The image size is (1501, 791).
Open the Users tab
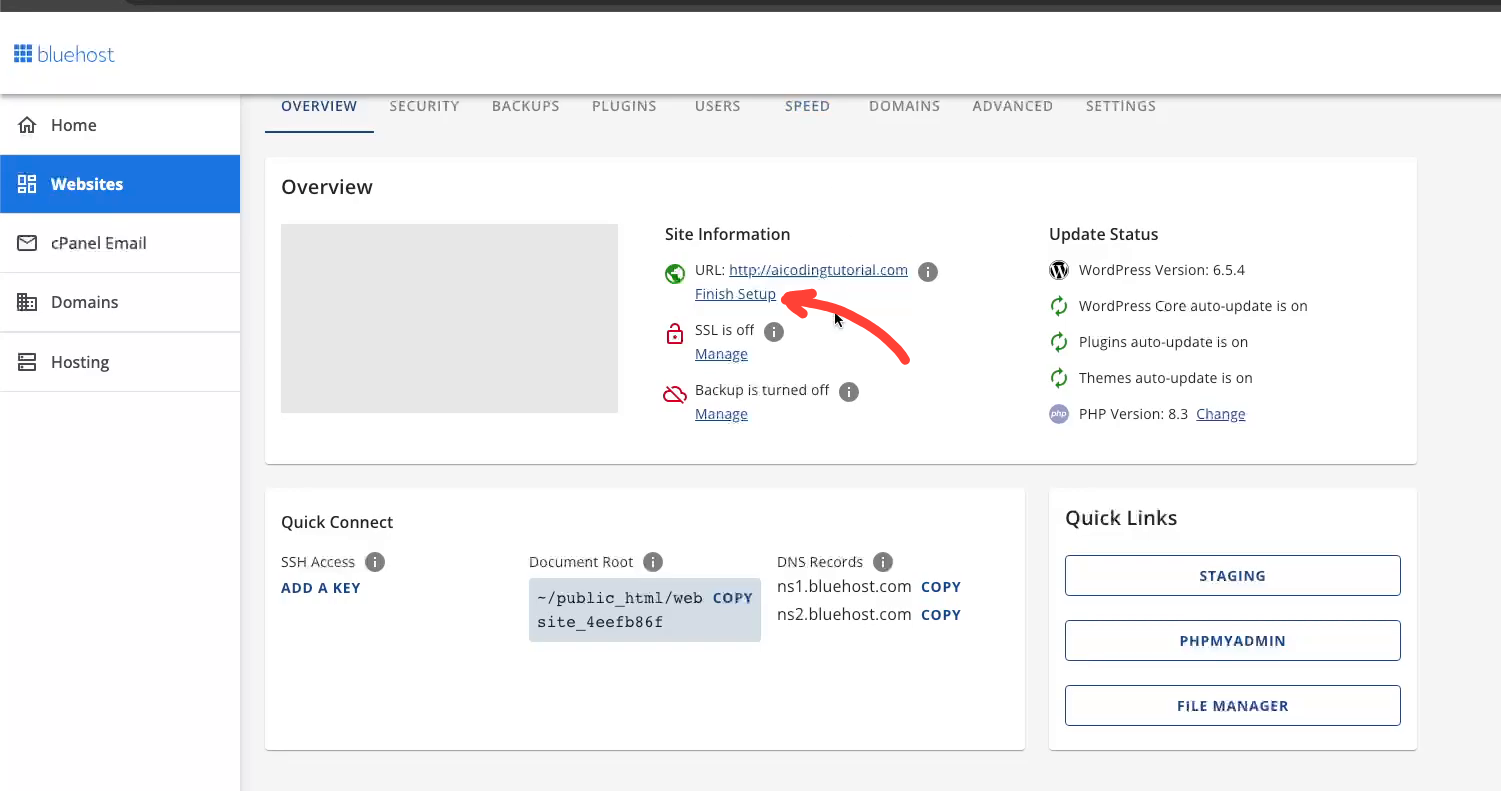[x=718, y=106]
